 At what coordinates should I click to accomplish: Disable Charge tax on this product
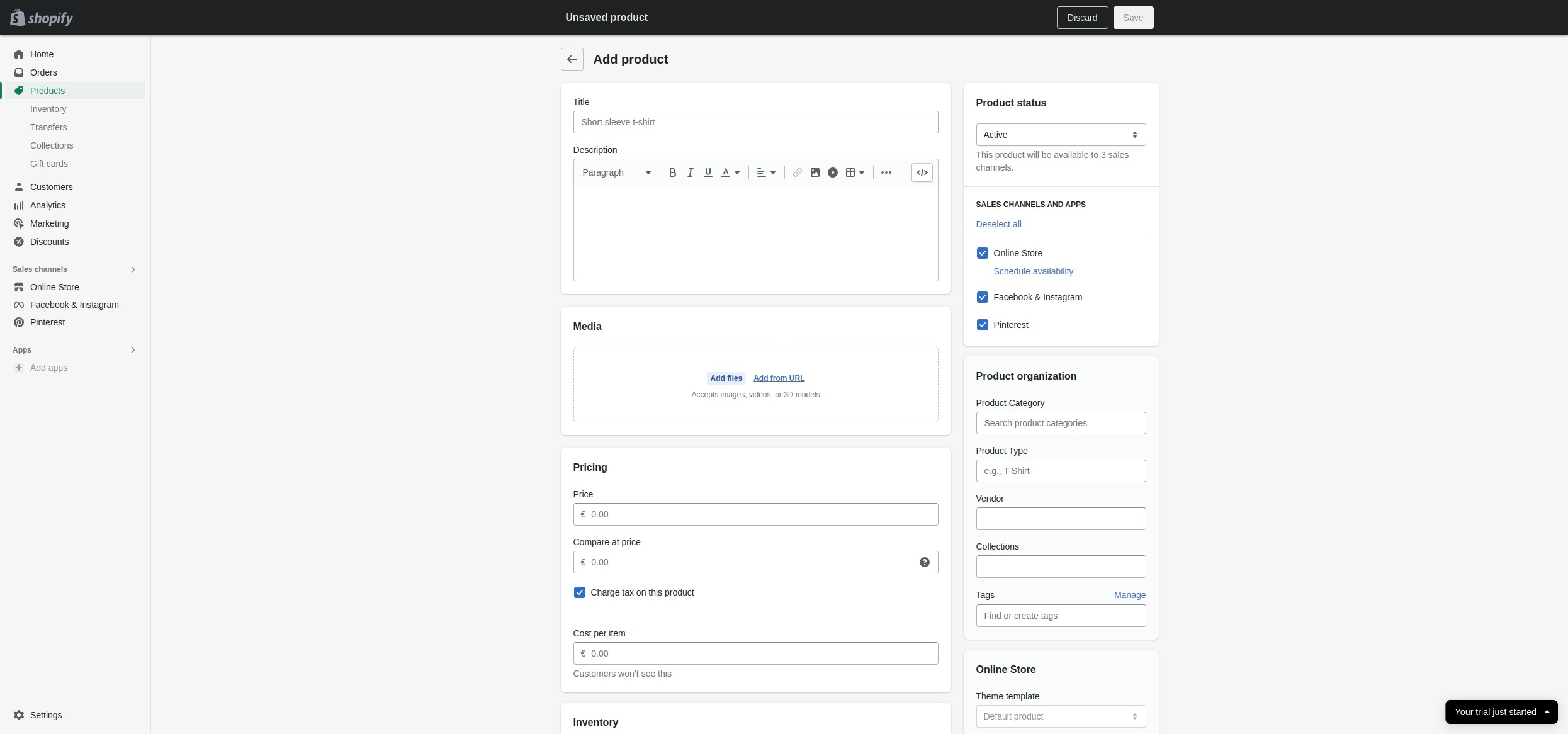[579, 592]
